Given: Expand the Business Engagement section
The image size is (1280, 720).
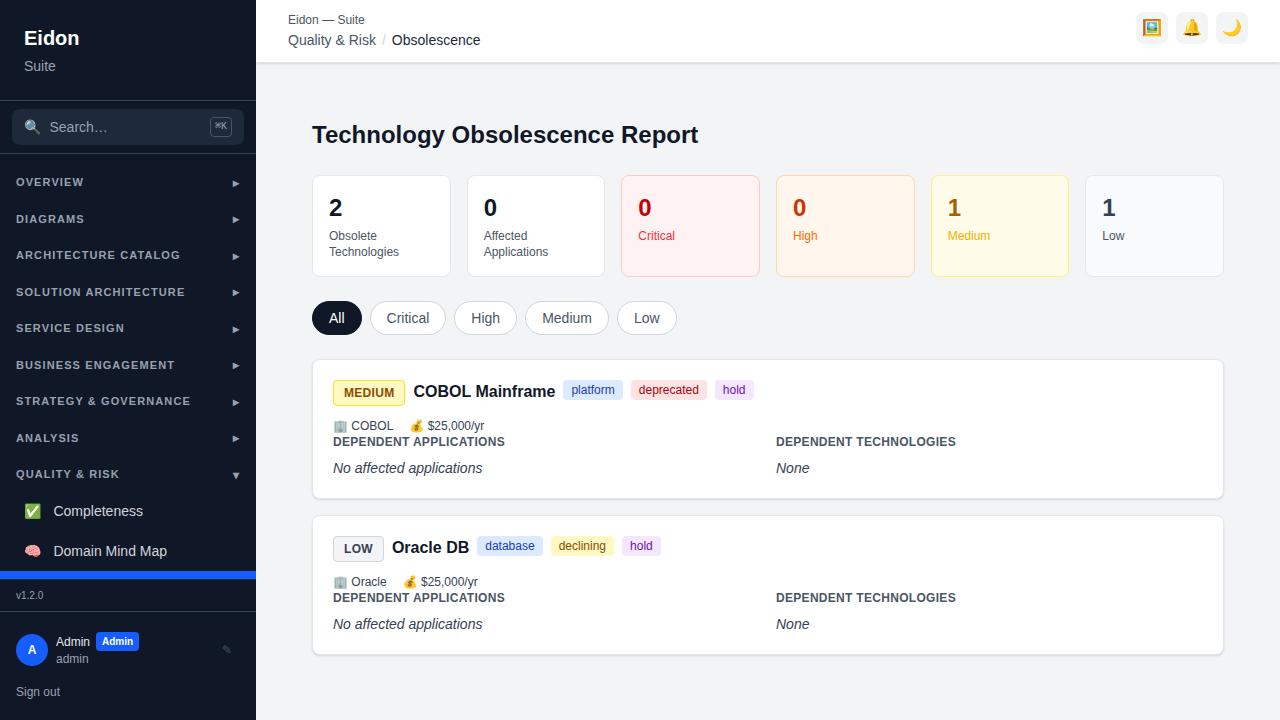Looking at the screenshot, I should click(128, 365).
